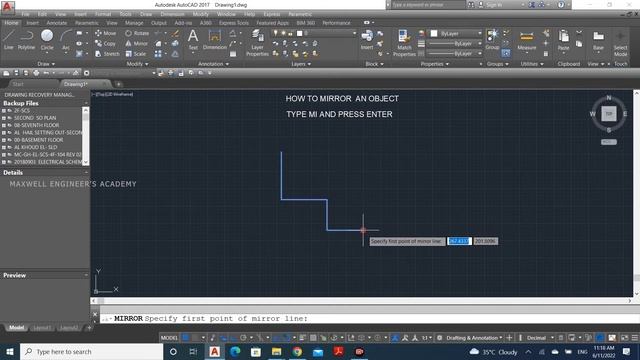Click the Backup Files list scrollbar
The height and width of the screenshot is (360, 640).
(85, 136)
